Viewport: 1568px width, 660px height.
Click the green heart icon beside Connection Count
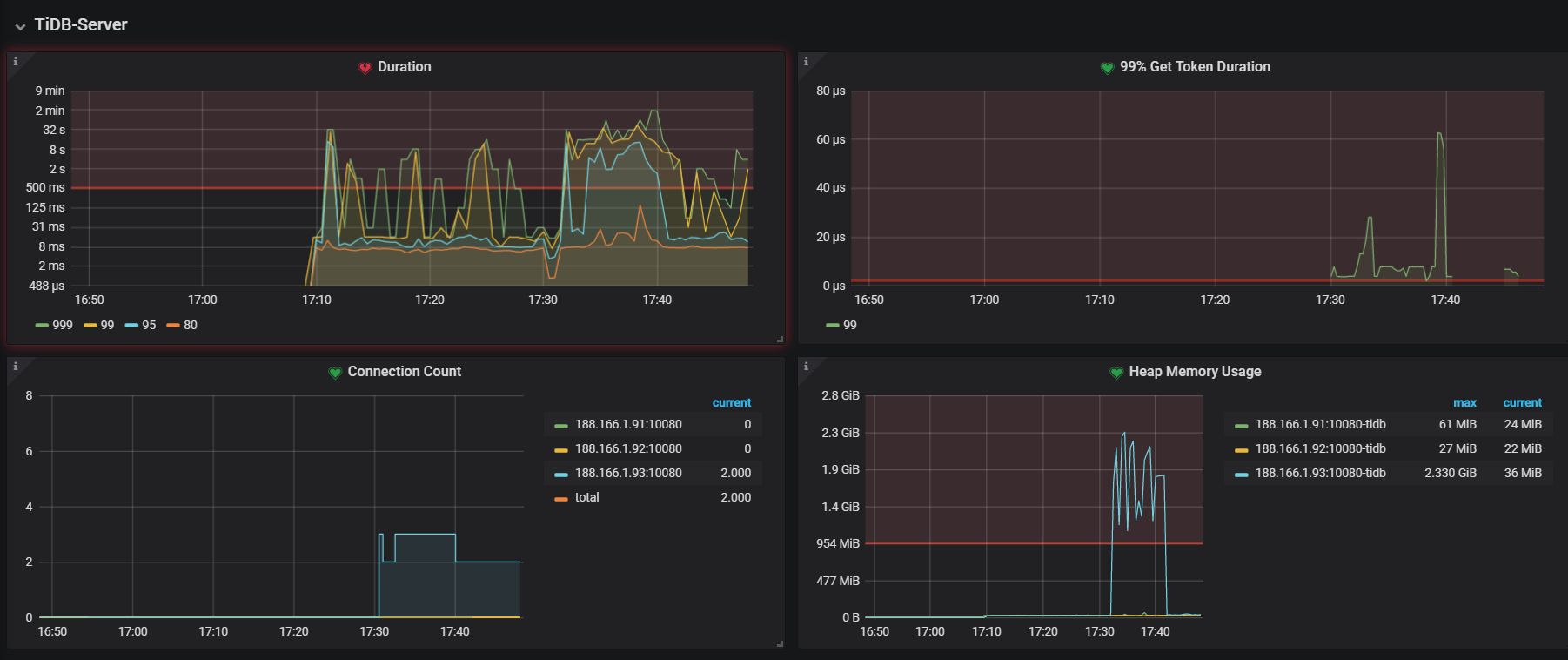[335, 373]
